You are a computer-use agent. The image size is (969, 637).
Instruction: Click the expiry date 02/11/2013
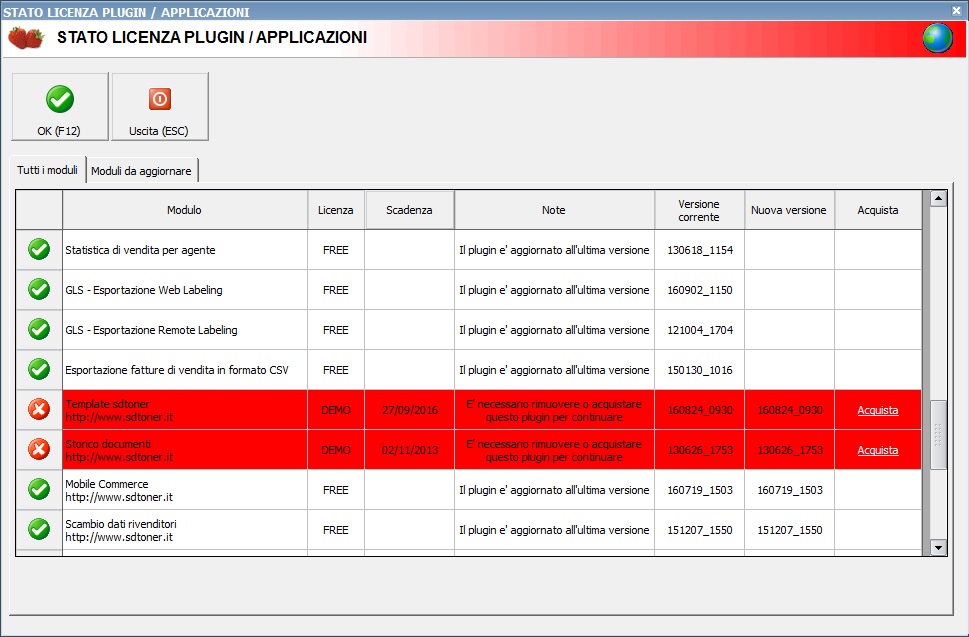pos(410,450)
